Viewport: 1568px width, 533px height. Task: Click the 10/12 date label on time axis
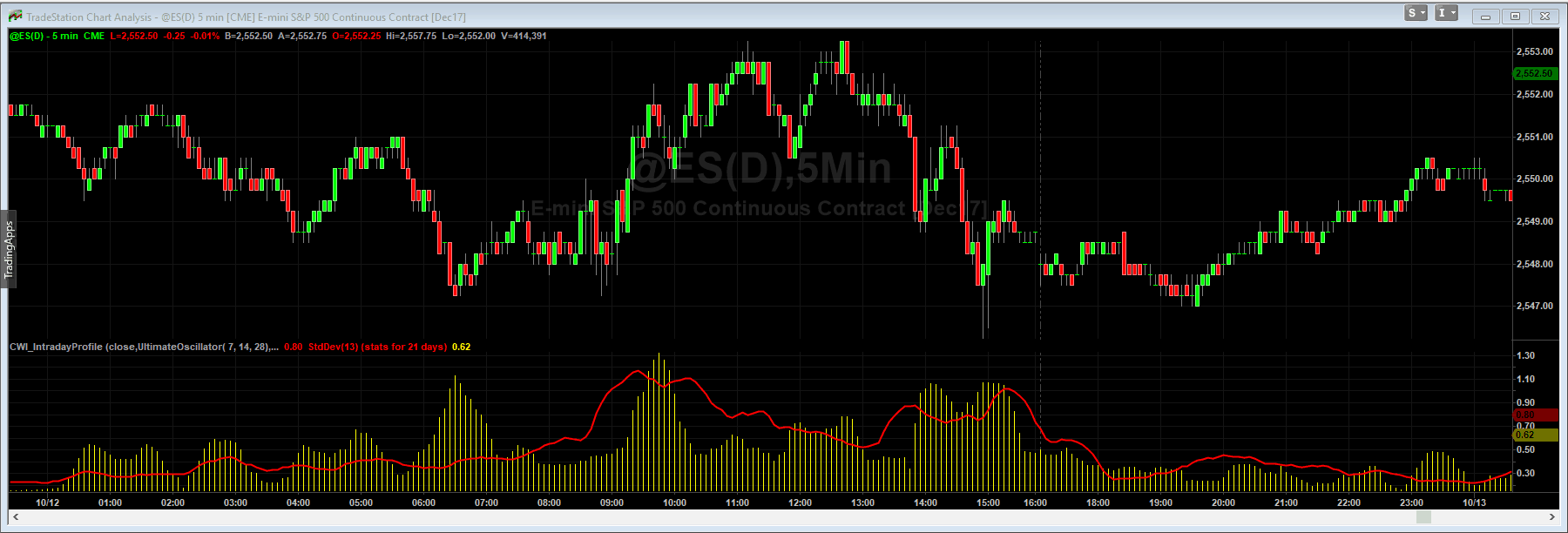pos(47,503)
